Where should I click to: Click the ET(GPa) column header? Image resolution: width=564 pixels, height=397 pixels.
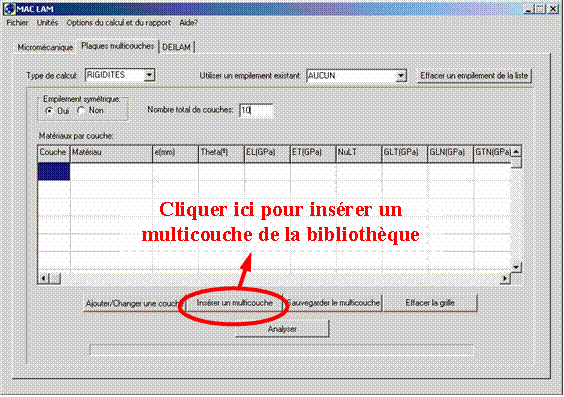pos(313,154)
